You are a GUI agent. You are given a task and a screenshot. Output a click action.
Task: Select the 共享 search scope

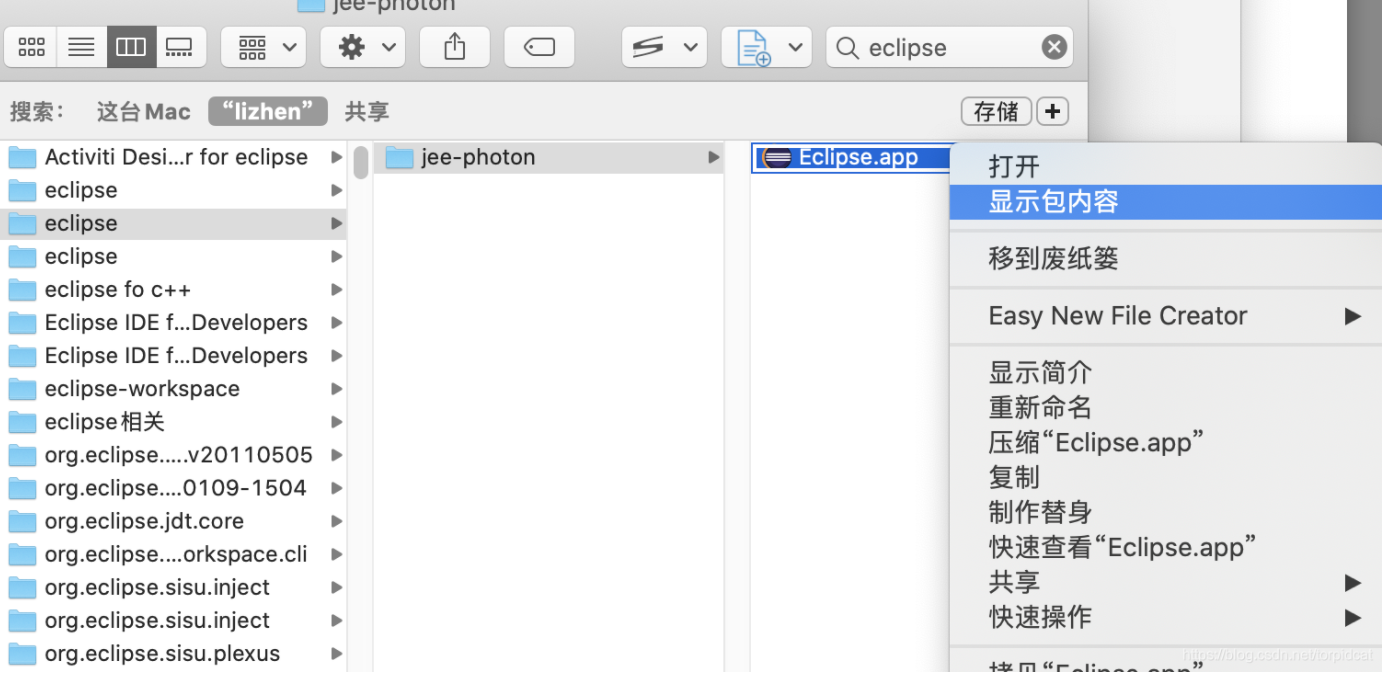(367, 111)
